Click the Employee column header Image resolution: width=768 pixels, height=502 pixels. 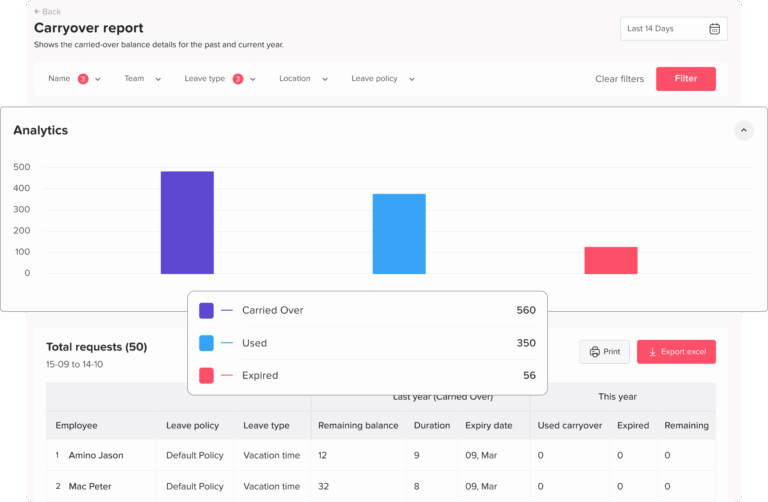[76, 426]
